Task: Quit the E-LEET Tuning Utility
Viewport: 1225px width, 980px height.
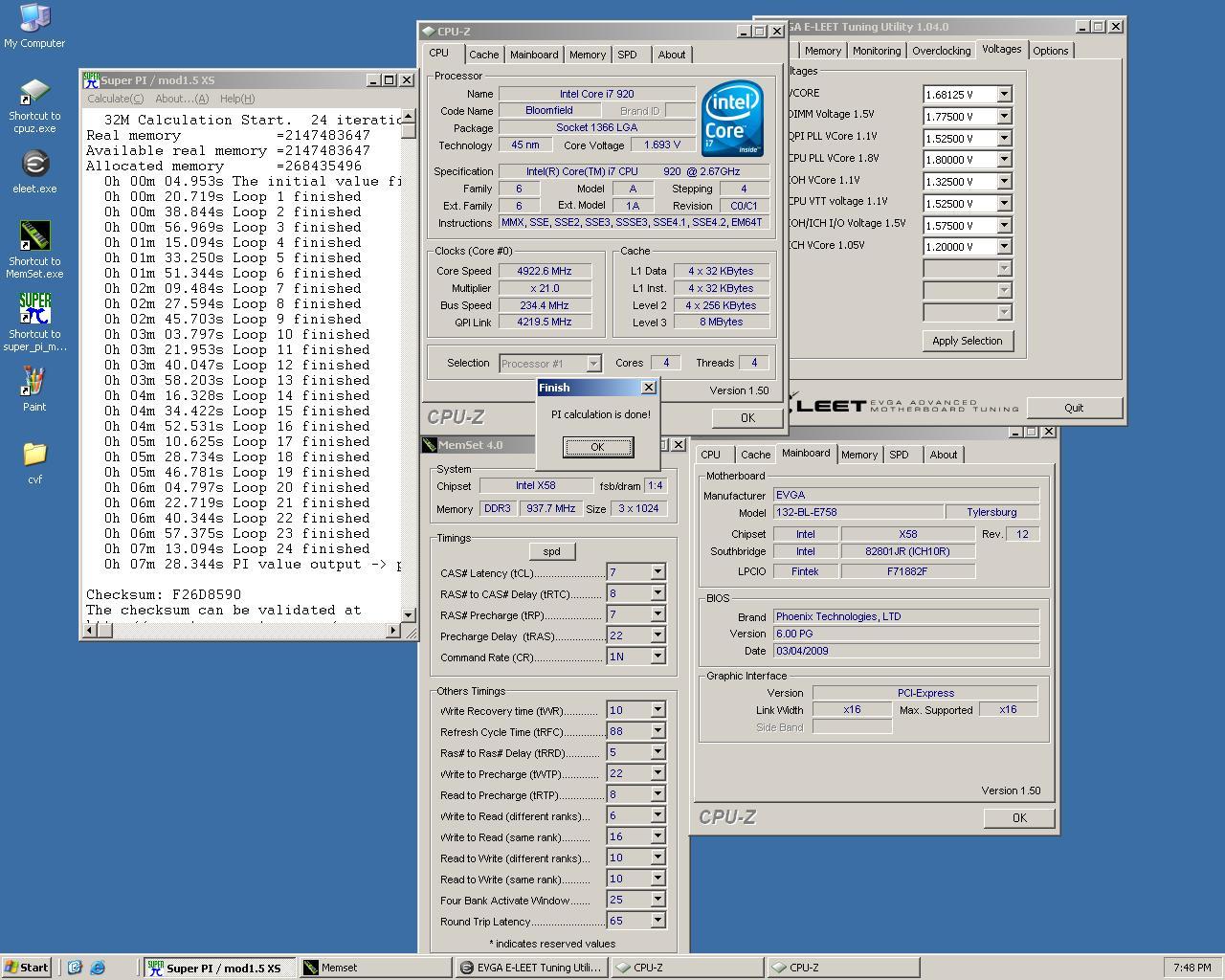Action: [1074, 408]
